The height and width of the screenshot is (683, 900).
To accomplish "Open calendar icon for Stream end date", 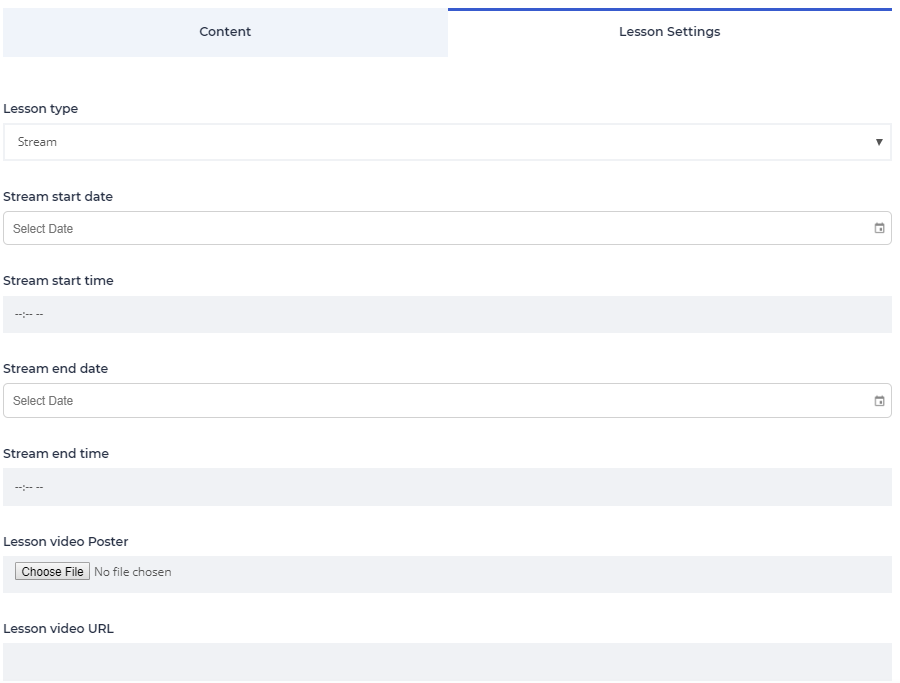I will [x=879, y=401].
